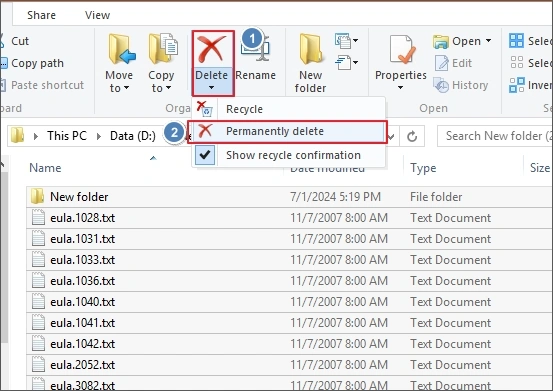Screen dimensions: 553x391
Task: Click the Easy access icon dropdown
Action: 346,63
